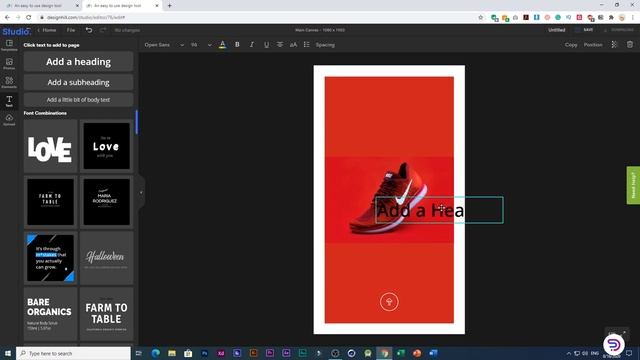The height and width of the screenshot is (360, 640).
Task: Open the File menu
Action: 71,30
